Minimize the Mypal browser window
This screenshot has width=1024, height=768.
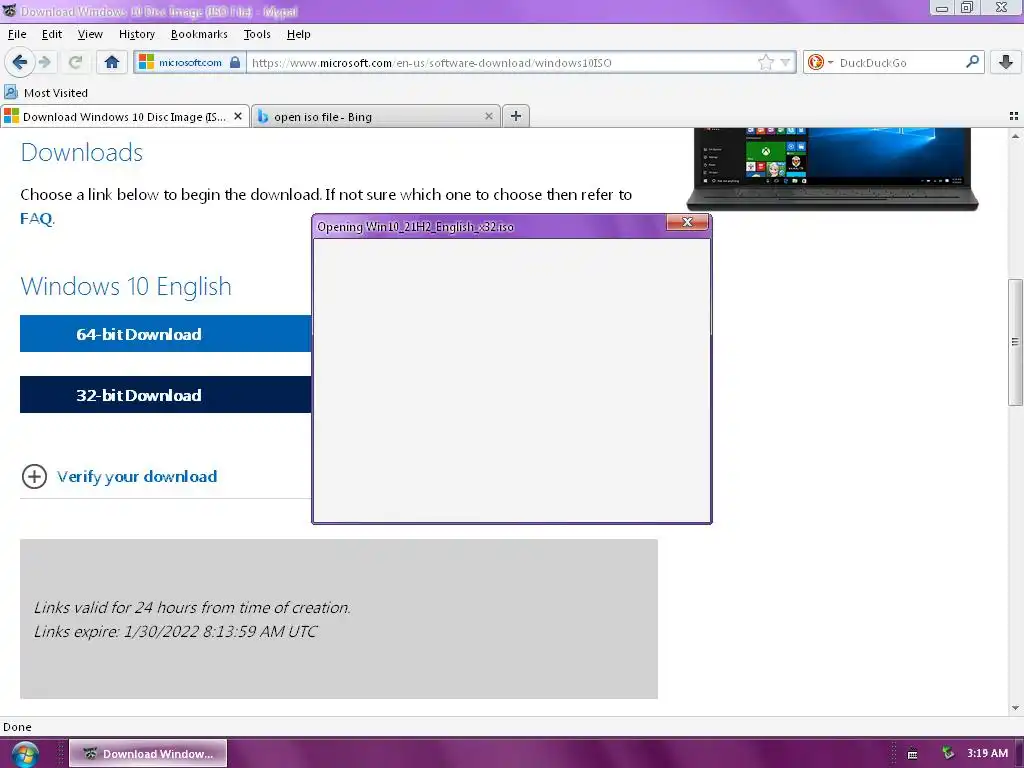point(942,8)
